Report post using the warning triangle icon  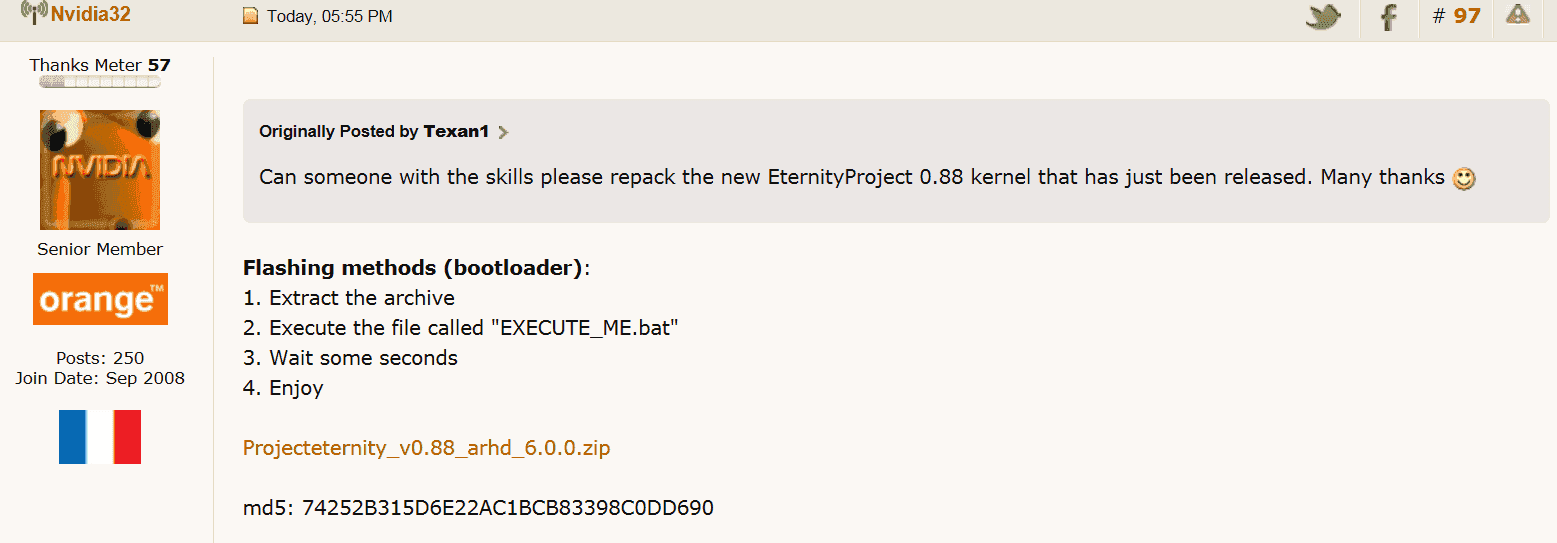point(1518,14)
